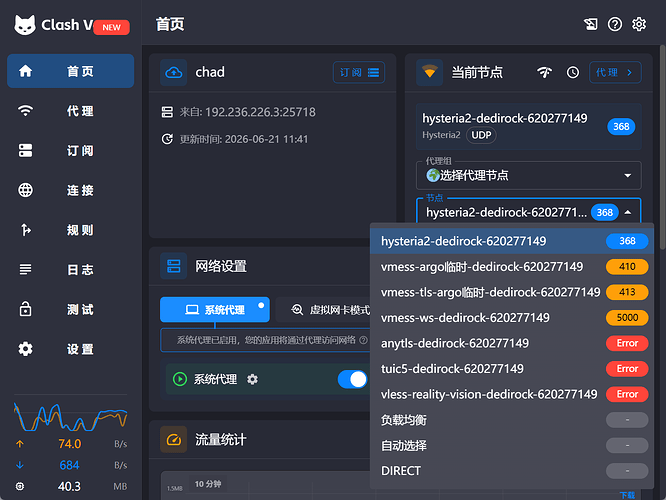Click the gauge icon beside 流量统计
This screenshot has height=500, width=666.
tap(173, 440)
